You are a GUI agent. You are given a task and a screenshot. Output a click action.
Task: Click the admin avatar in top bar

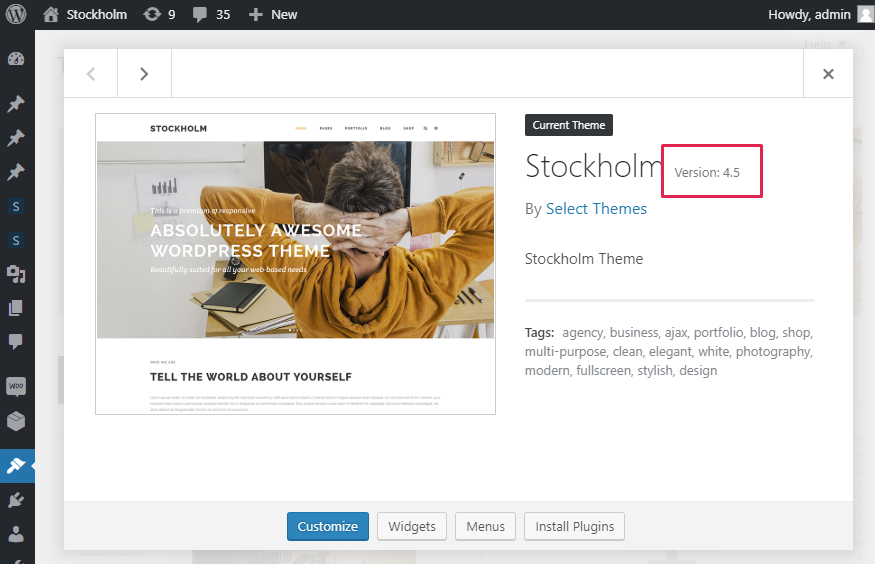click(865, 15)
